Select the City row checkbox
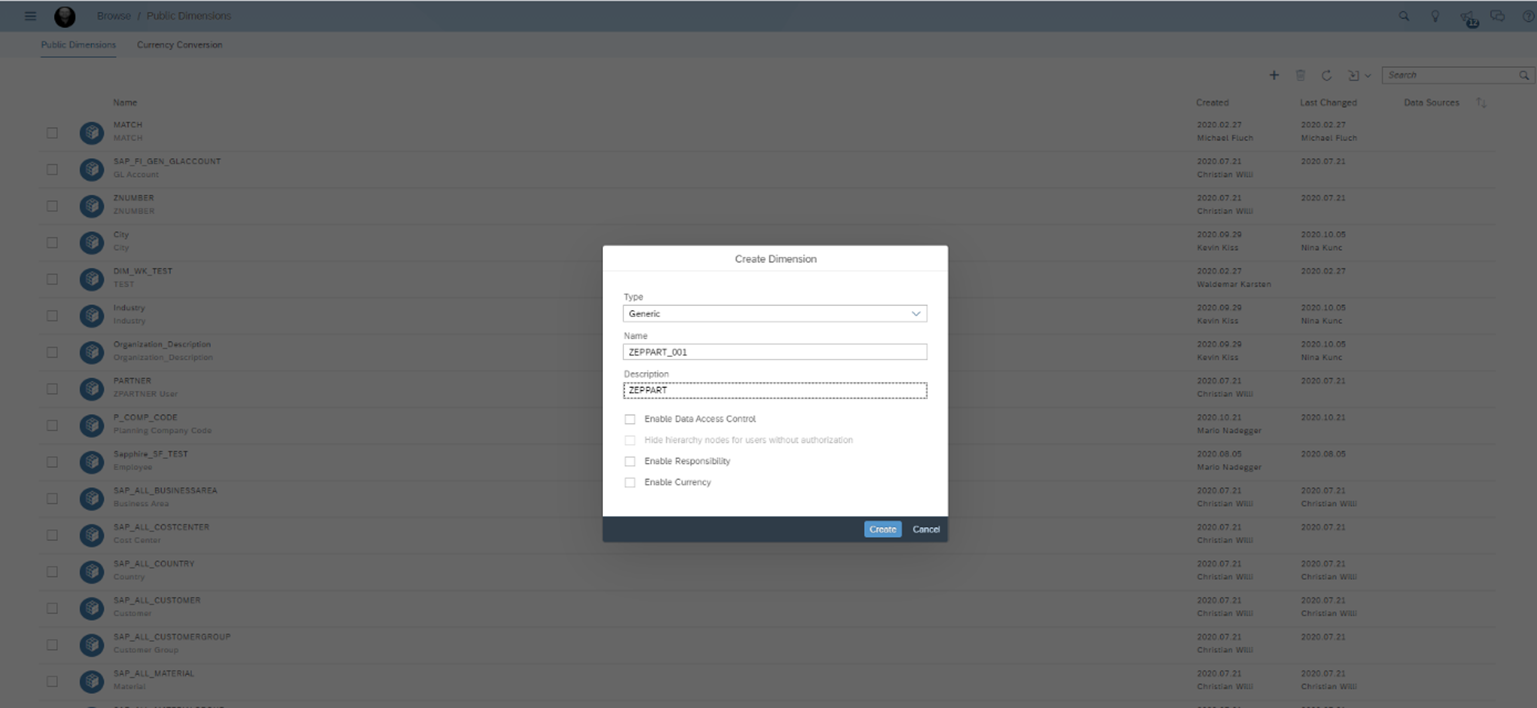1537x708 pixels. pyautogui.click(x=52, y=242)
